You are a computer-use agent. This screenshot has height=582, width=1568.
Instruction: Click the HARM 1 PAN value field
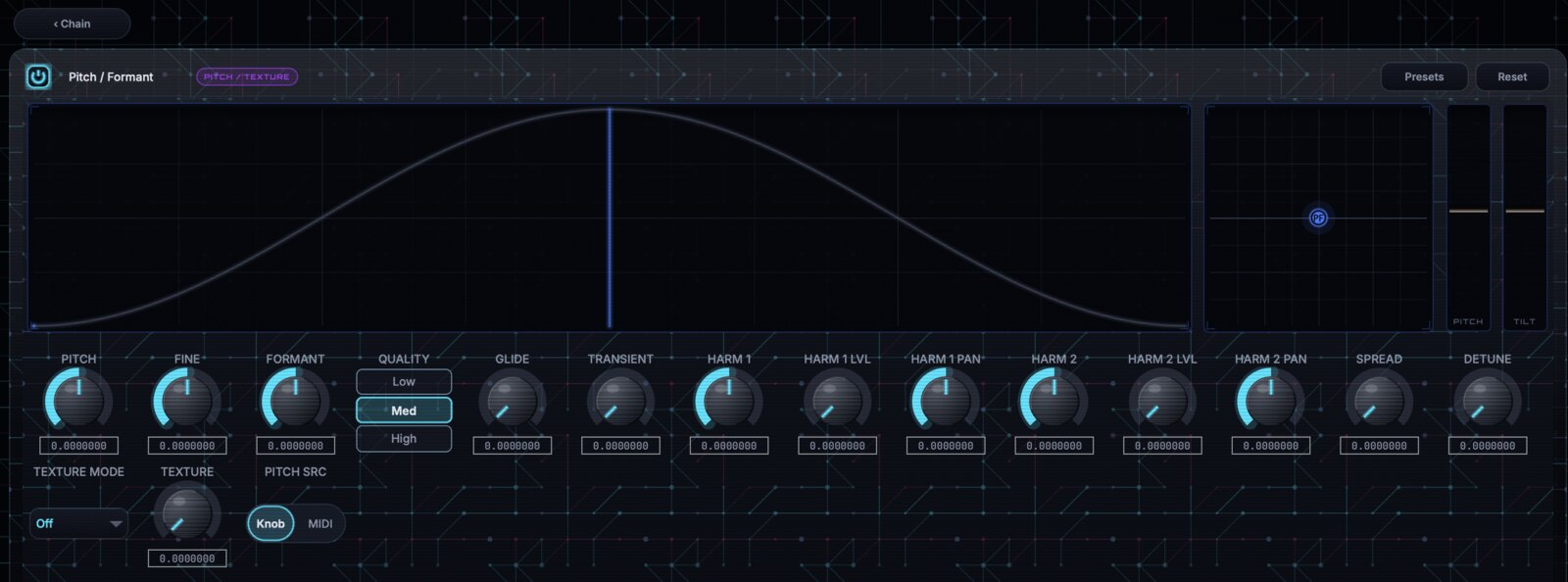[x=946, y=446]
